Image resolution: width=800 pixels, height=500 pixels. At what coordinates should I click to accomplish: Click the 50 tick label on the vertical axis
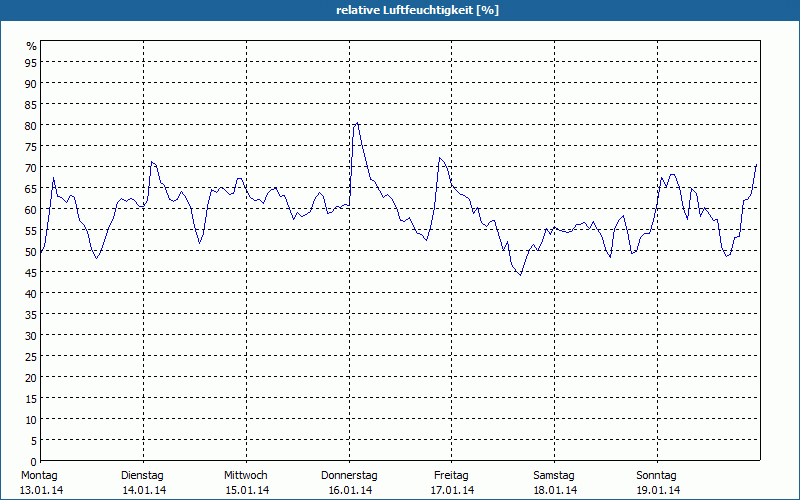click(x=31, y=251)
